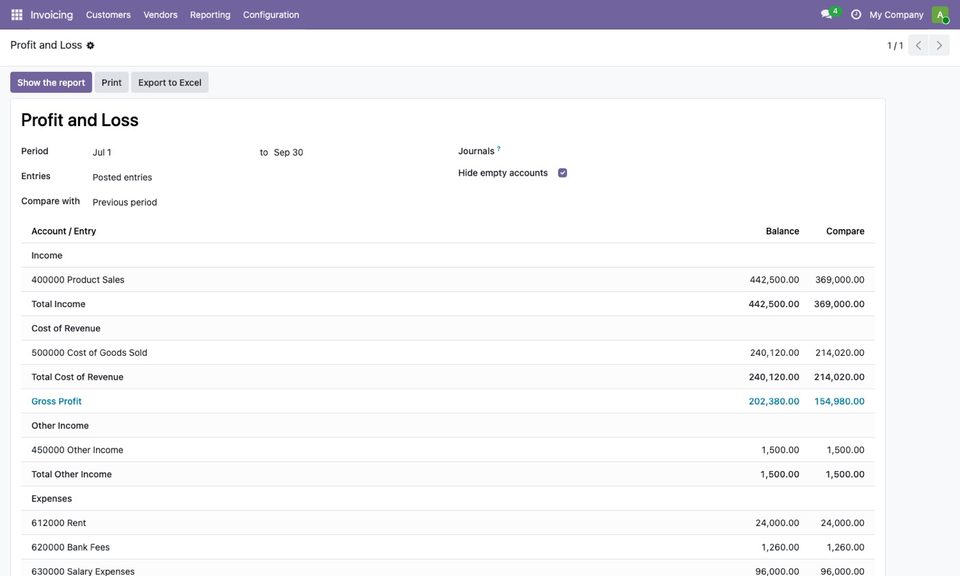Open the apps grid menu
The image size is (960, 576).
click(17, 15)
